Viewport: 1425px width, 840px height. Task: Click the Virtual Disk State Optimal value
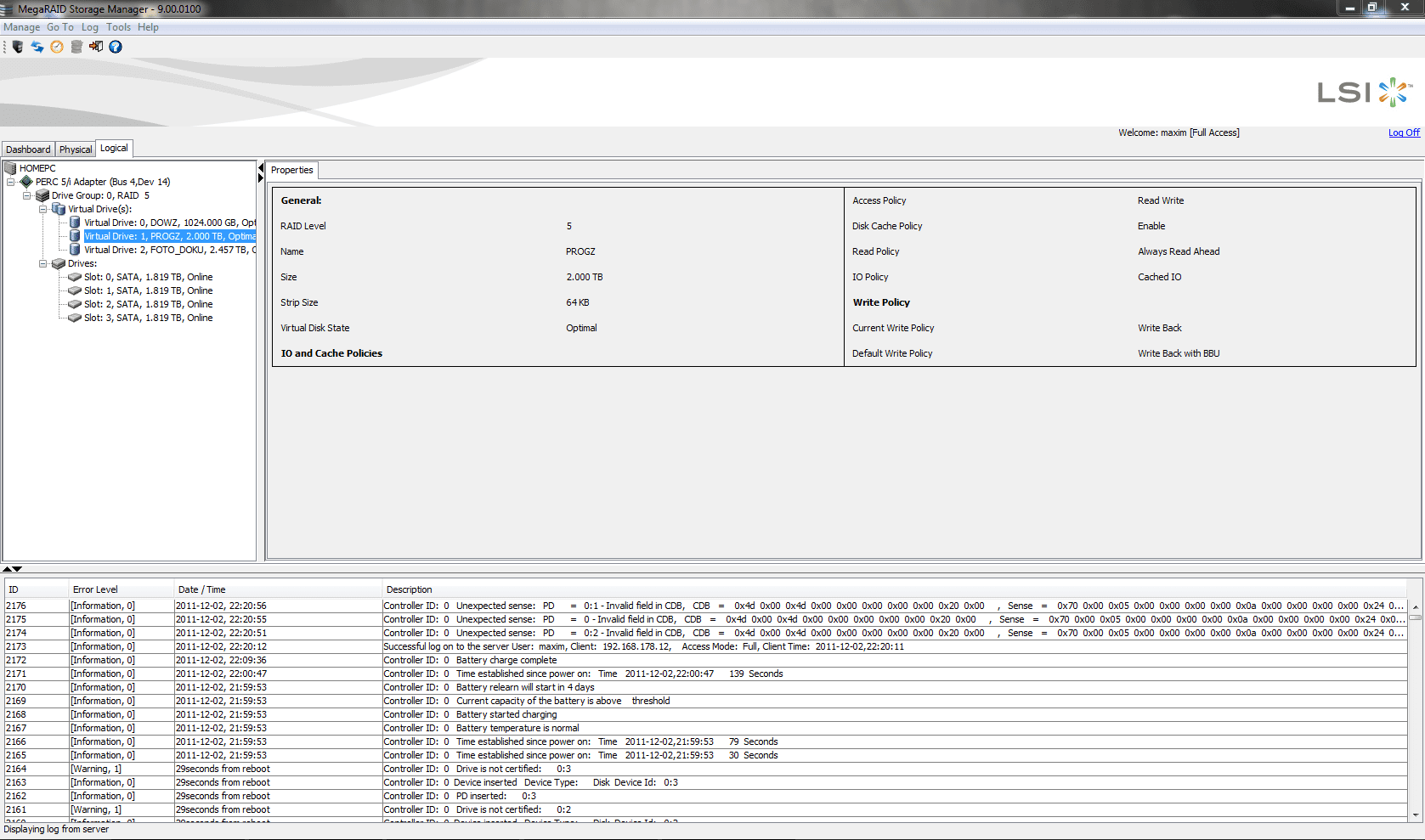click(581, 328)
